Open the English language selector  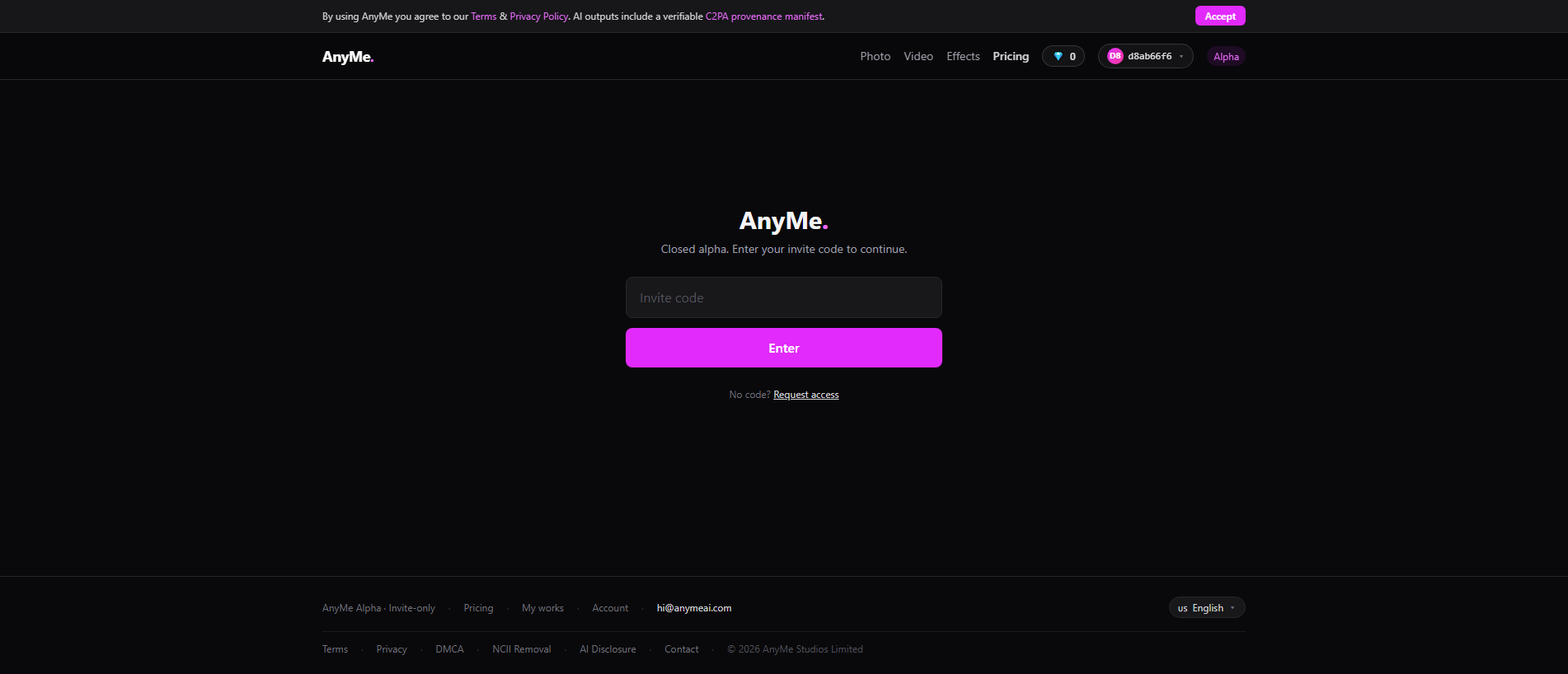point(1207,608)
